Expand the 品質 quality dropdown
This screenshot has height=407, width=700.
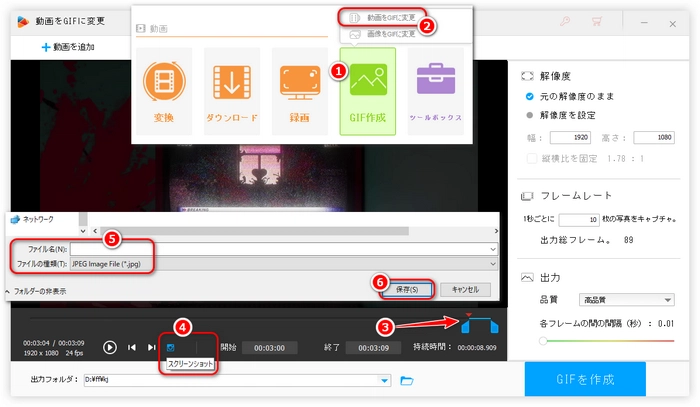click(x=667, y=300)
